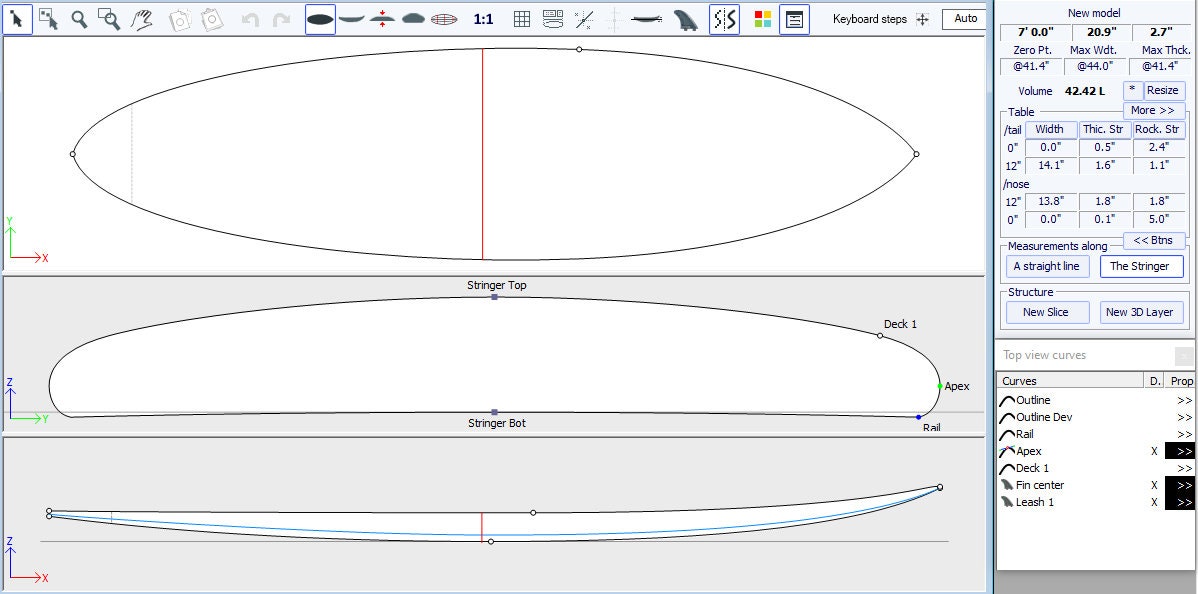Switch measurements to A straight line
The height and width of the screenshot is (594, 1198).
pyautogui.click(x=1047, y=266)
